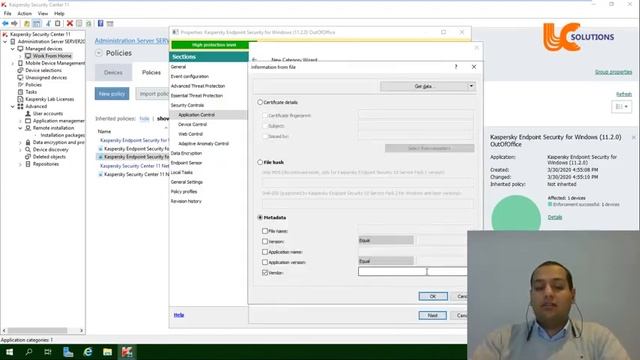640x360 pixels.
Task: Switch to the Devices tab
Action: pos(113,72)
